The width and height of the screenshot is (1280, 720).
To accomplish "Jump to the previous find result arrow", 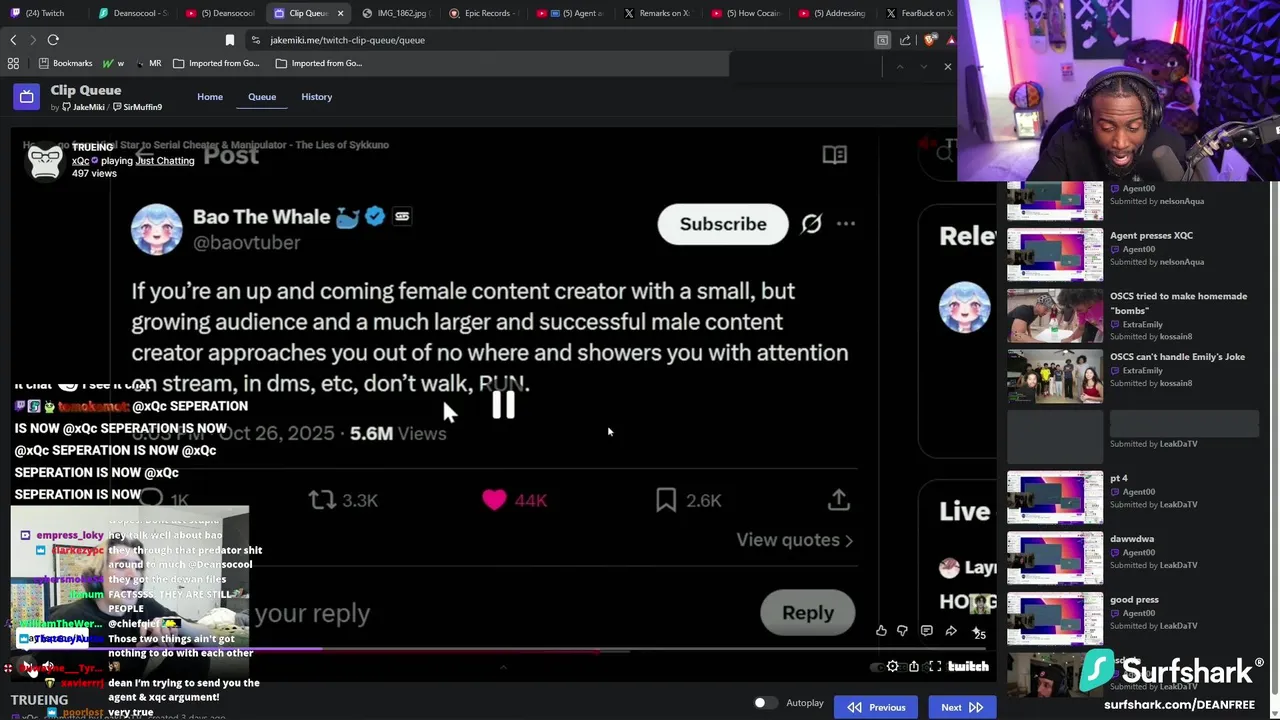I will [899, 67].
